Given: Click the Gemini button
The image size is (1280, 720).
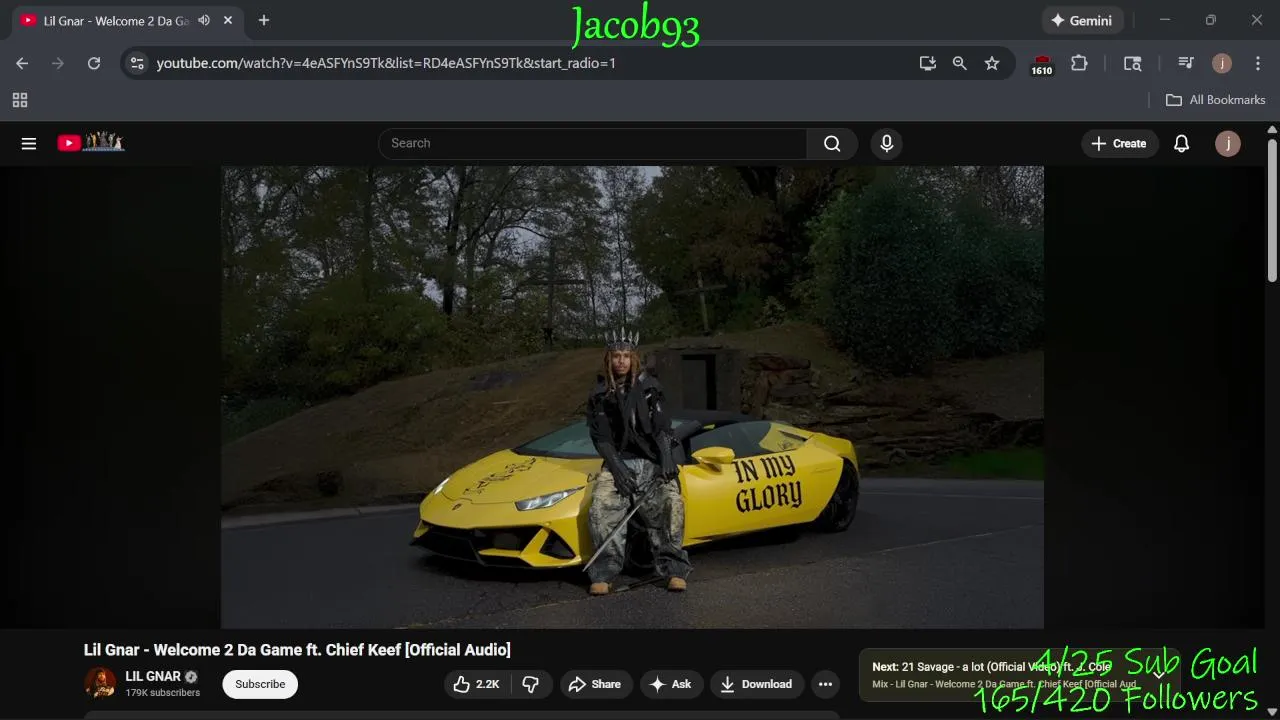Looking at the screenshot, I should (1083, 20).
